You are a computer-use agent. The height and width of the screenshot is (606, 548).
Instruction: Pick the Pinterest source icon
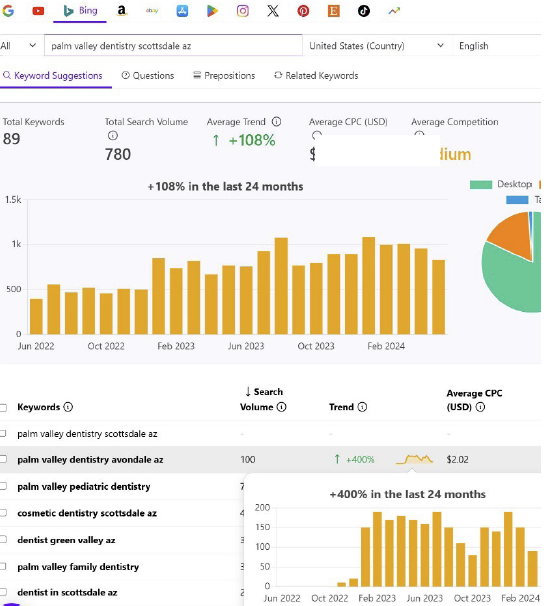[x=303, y=11]
